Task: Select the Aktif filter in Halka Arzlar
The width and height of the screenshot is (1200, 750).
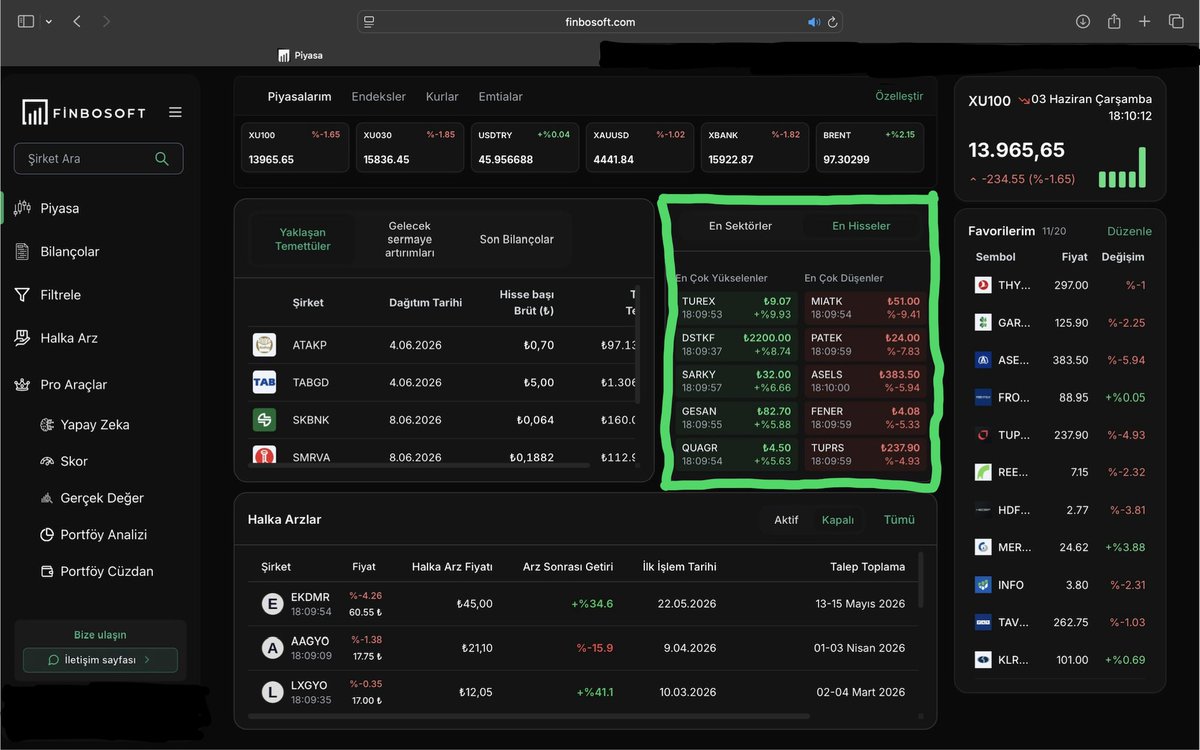Action: [x=786, y=520]
